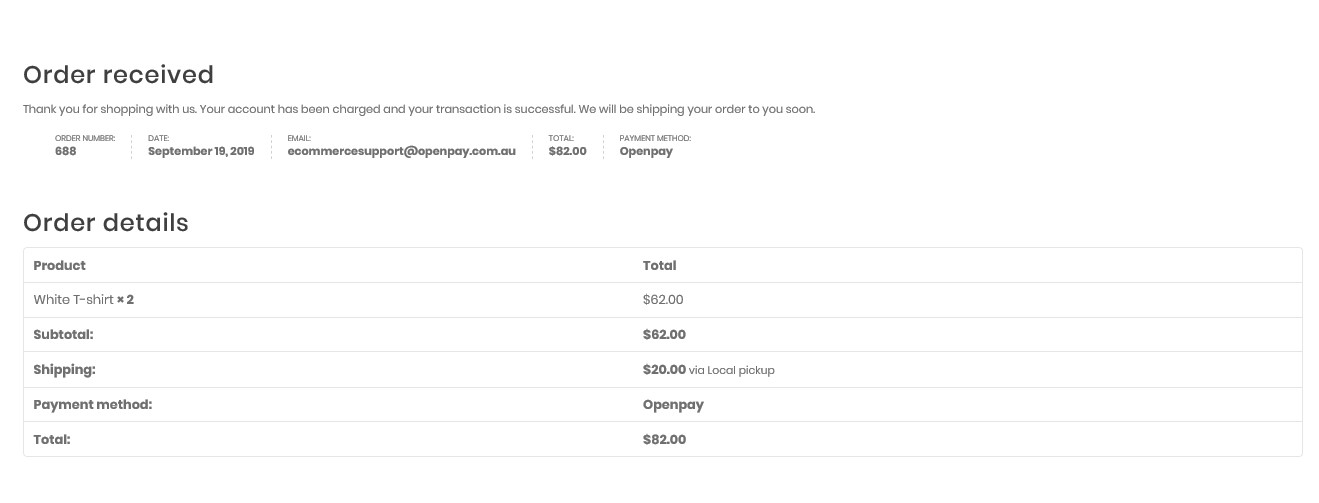Click the $62.00 White T-shirt line price

[663, 300]
